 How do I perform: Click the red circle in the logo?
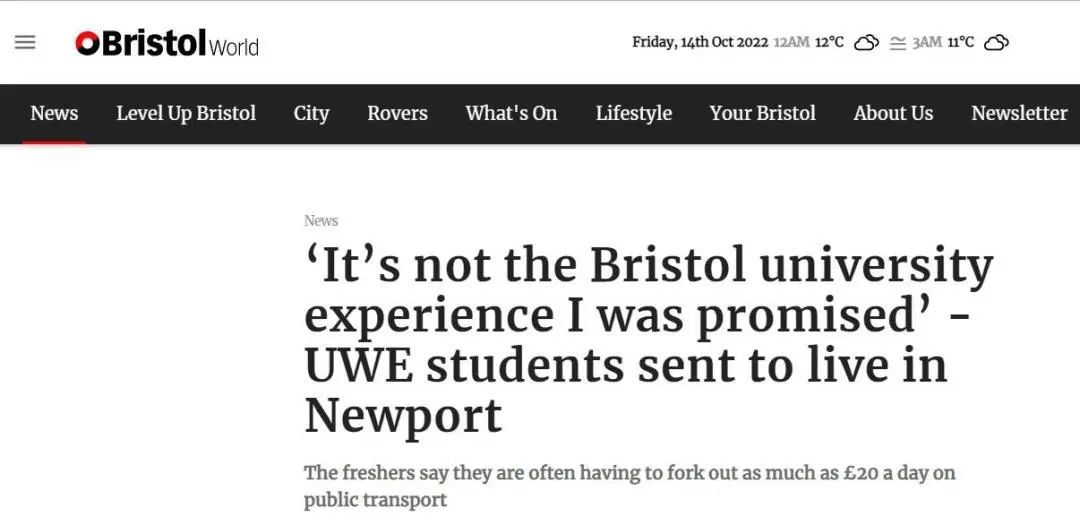coord(86,43)
